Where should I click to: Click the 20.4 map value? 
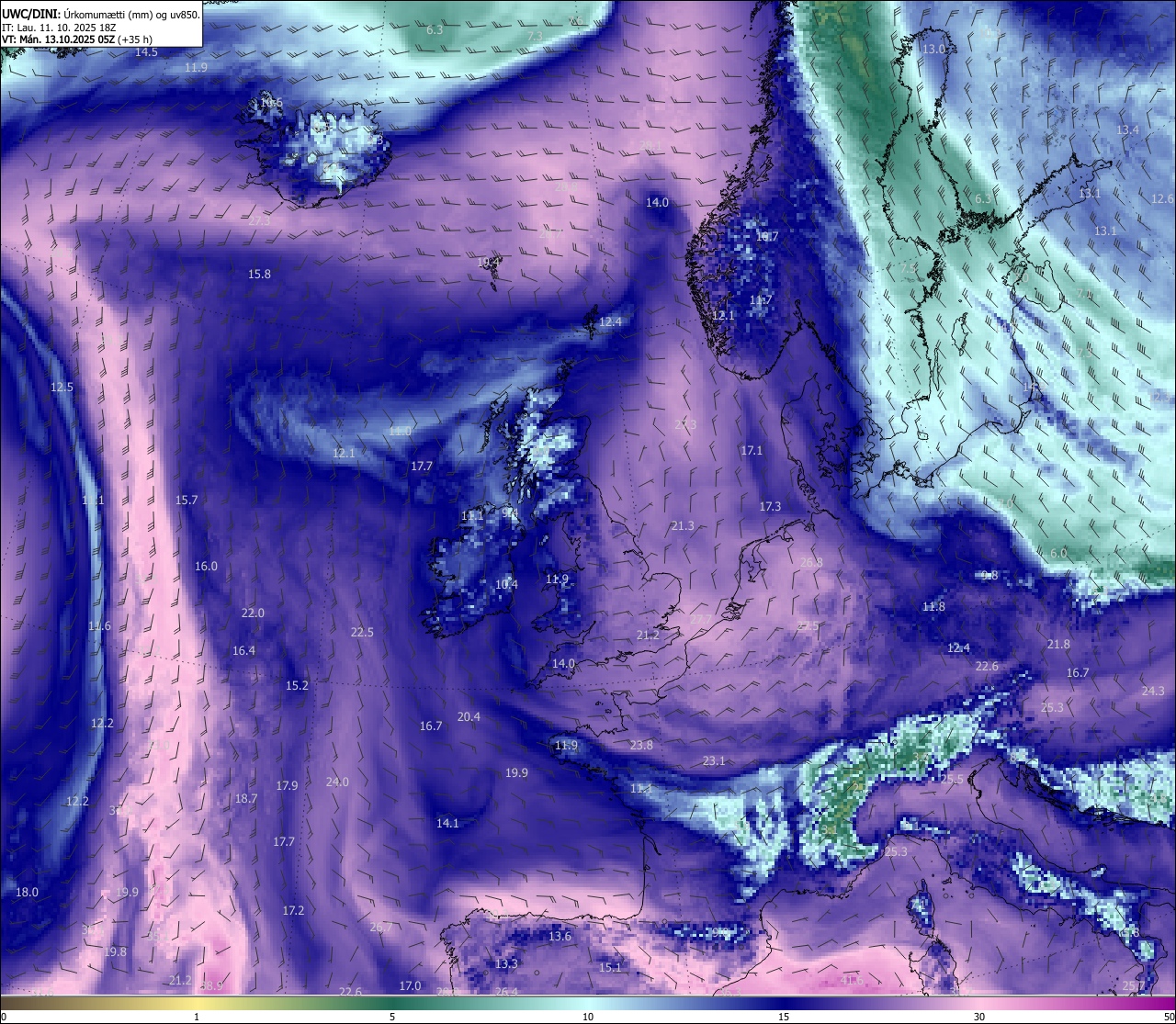pyautogui.click(x=469, y=717)
